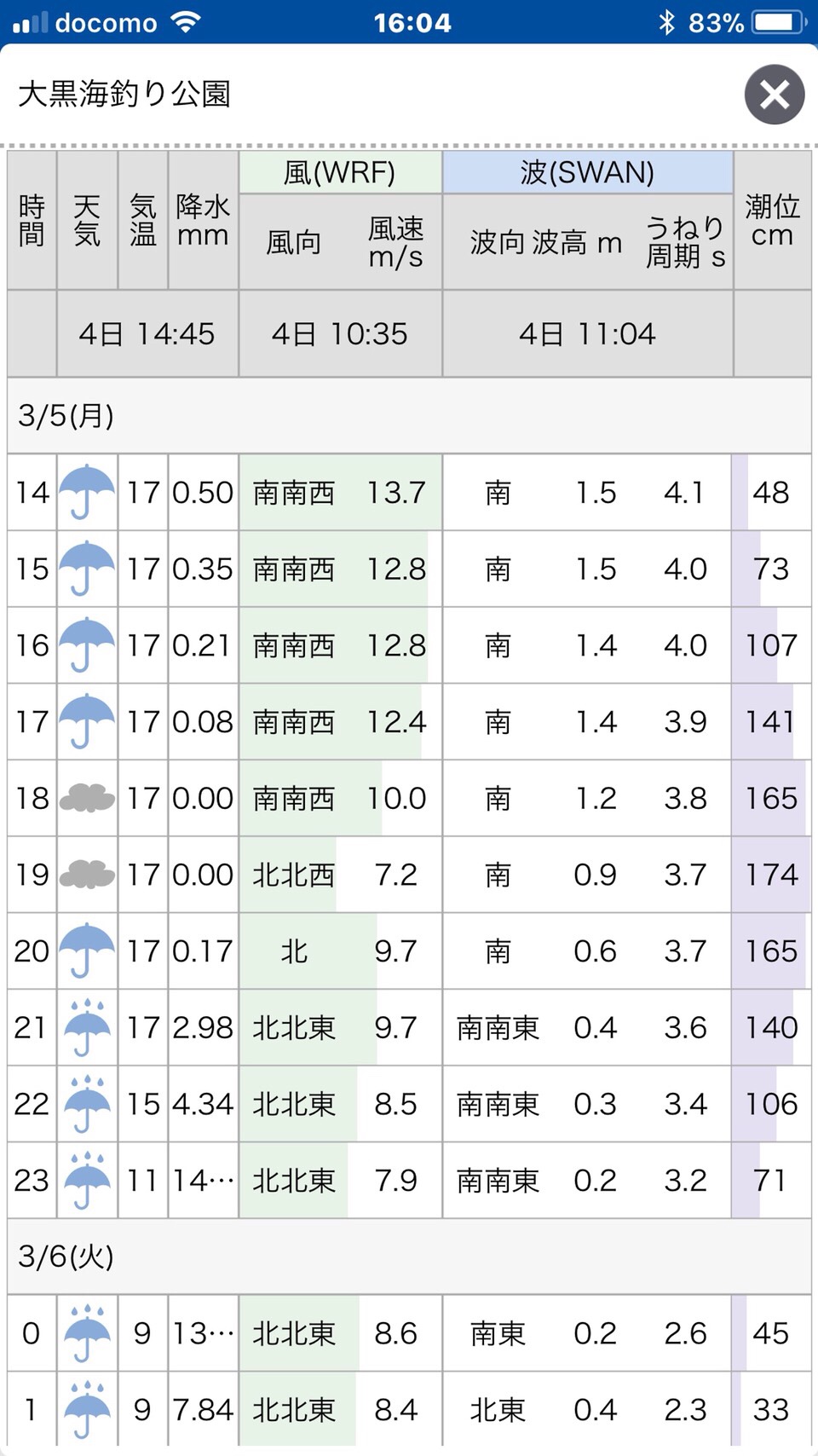The width and height of the screenshot is (818, 1456).
Task: Tap the cloudy weather icon at hour 19
Action: [87, 875]
